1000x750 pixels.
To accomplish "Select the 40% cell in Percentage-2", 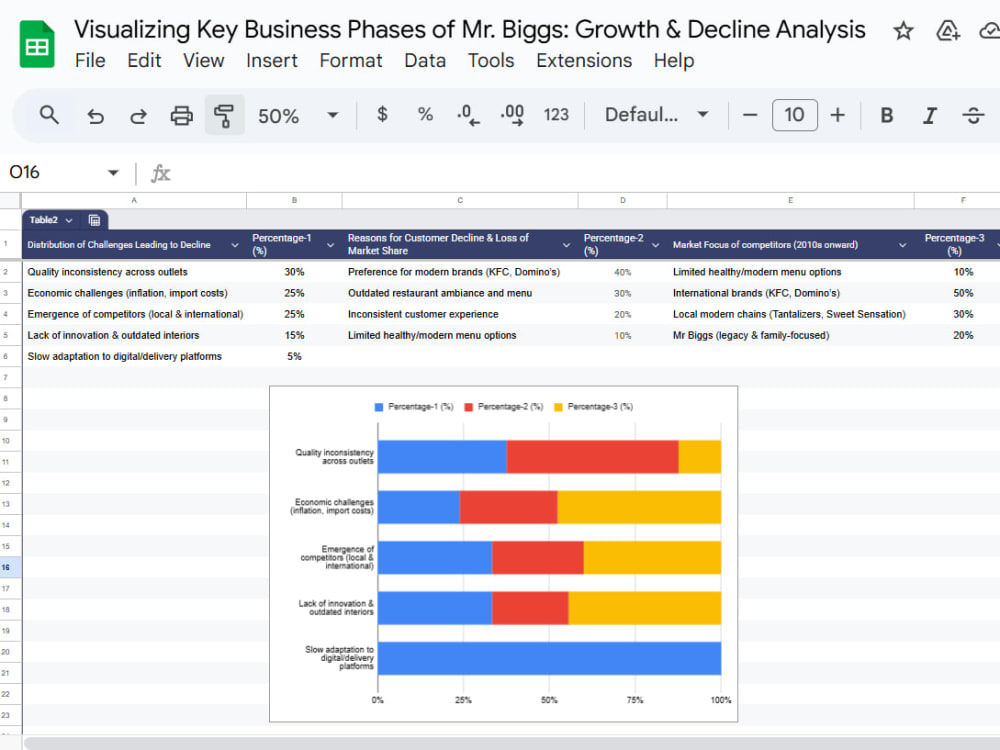I will 622,272.
